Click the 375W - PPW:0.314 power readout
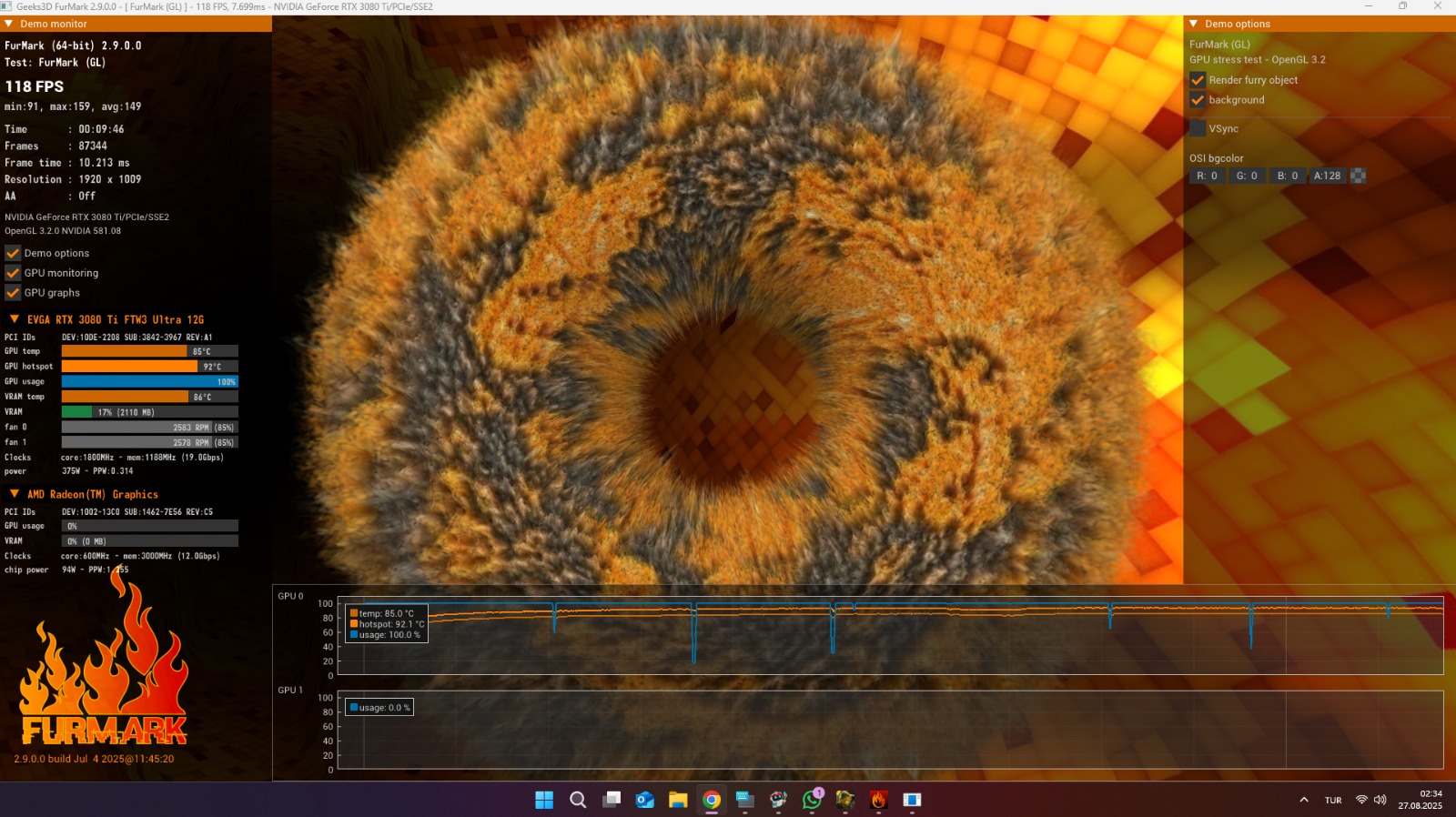Image resolution: width=1456 pixels, height=817 pixels. tap(97, 471)
